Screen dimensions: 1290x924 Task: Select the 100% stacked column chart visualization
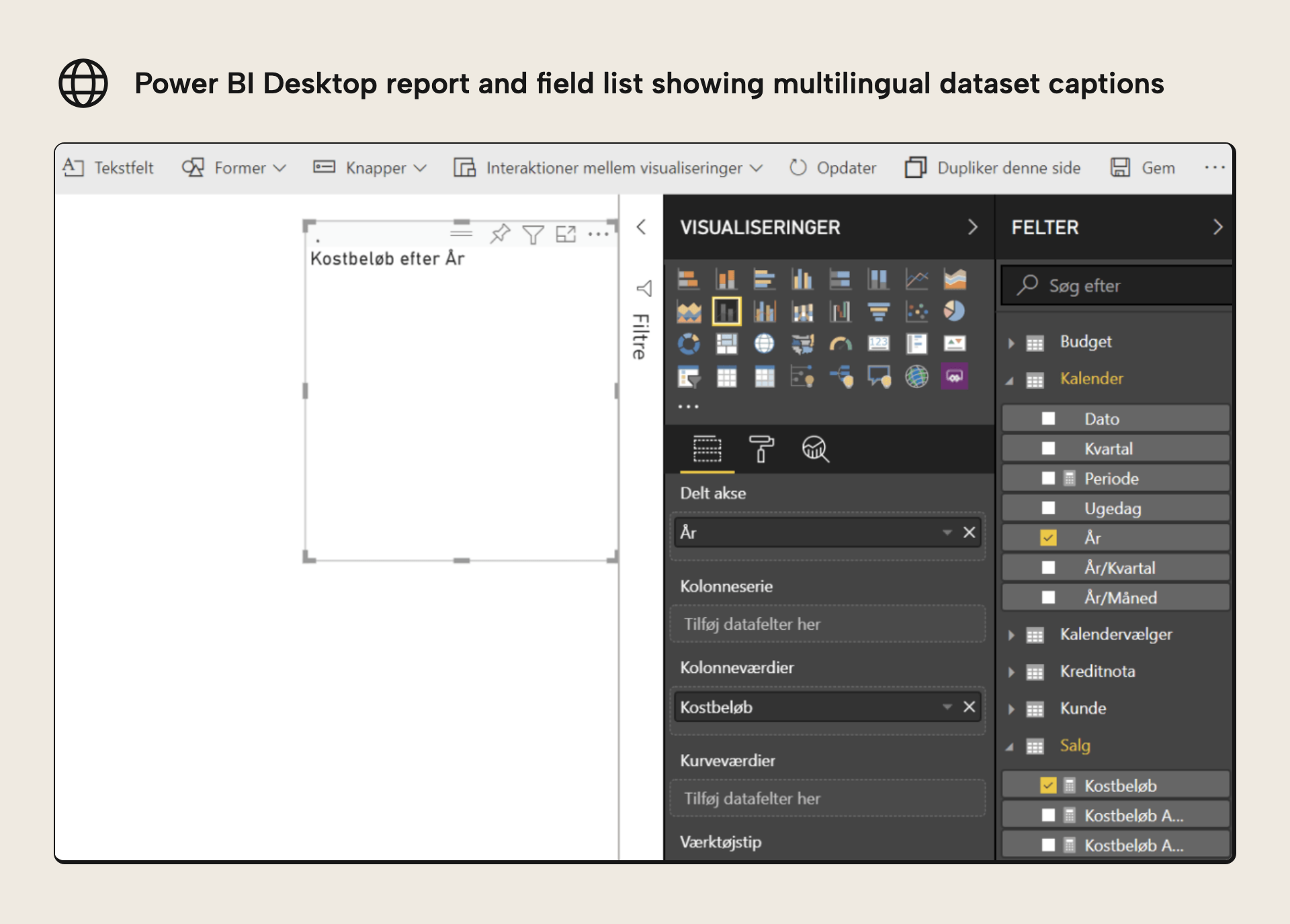click(879, 279)
